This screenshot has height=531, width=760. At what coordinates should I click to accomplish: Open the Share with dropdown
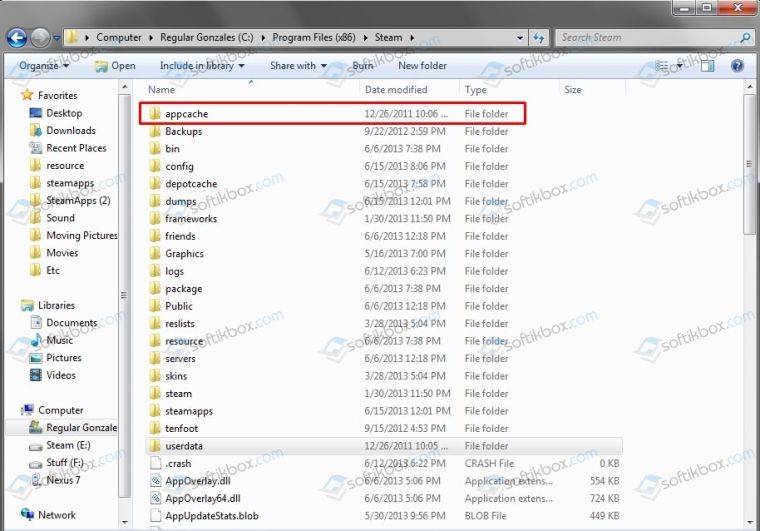[x=298, y=65]
